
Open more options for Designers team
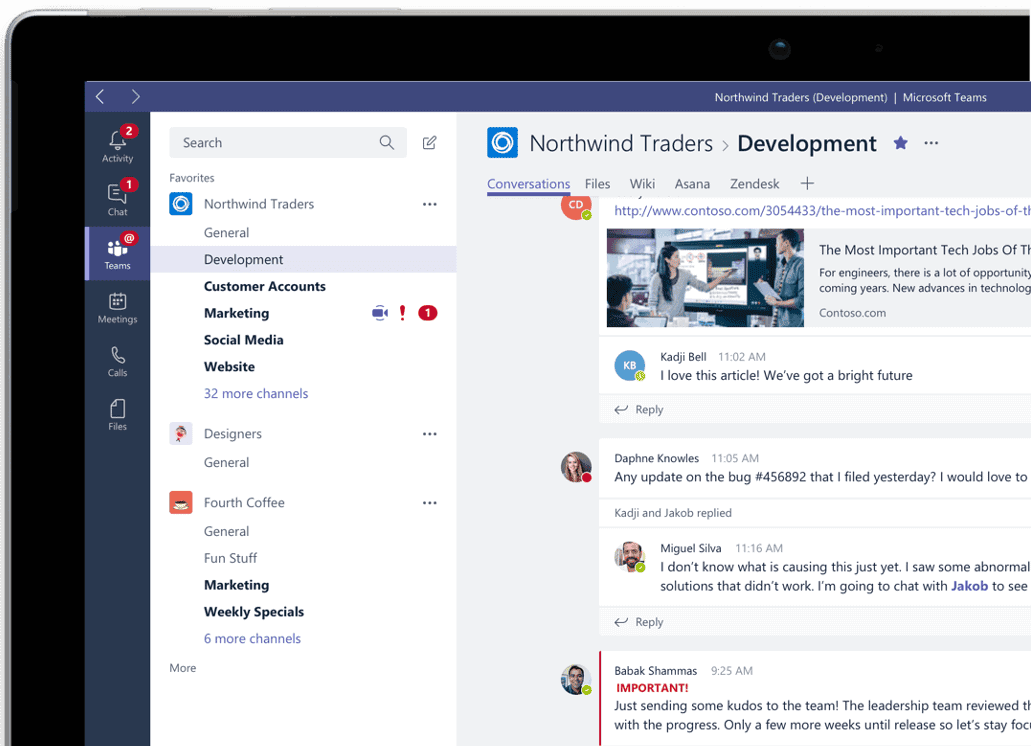[x=430, y=434]
